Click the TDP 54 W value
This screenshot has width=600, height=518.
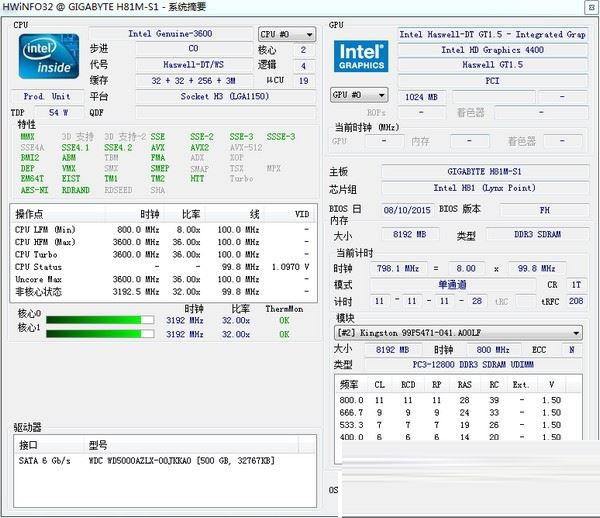[59, 112]
